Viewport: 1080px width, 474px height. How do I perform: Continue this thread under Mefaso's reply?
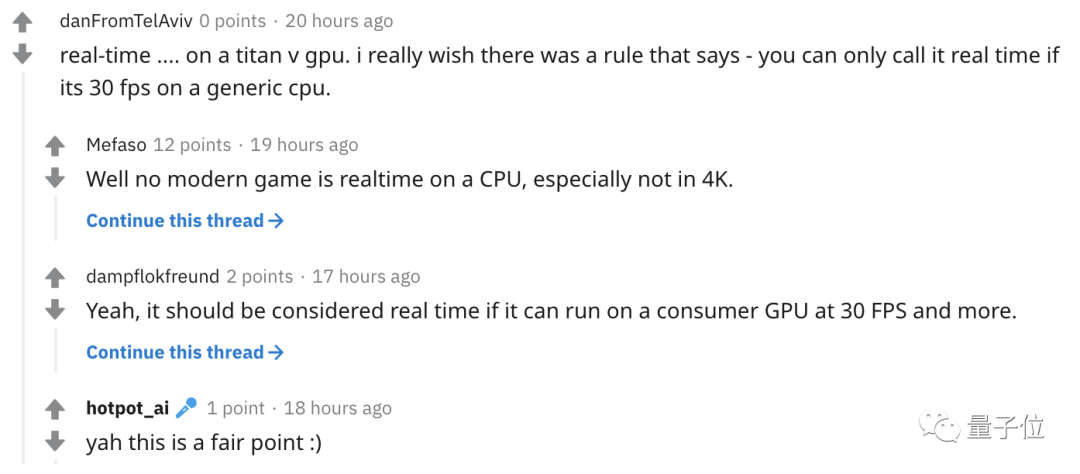point(185,221)
